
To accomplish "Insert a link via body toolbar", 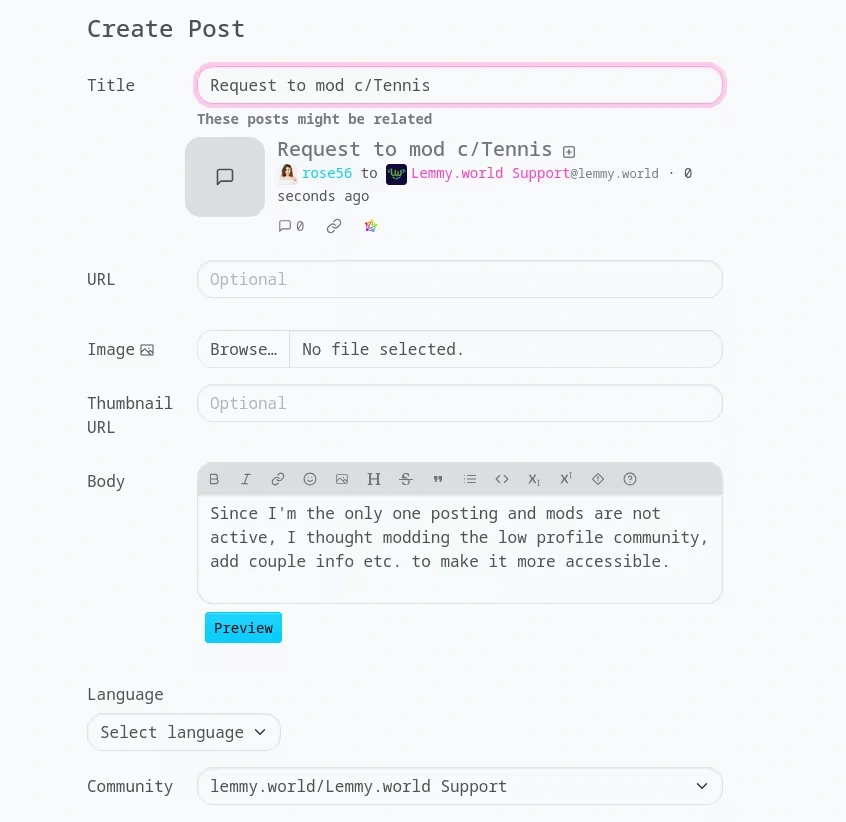I will click(278, 479).
